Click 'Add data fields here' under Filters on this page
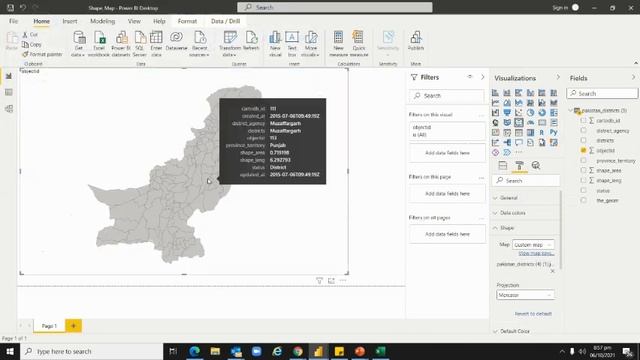 click(447, 193)
